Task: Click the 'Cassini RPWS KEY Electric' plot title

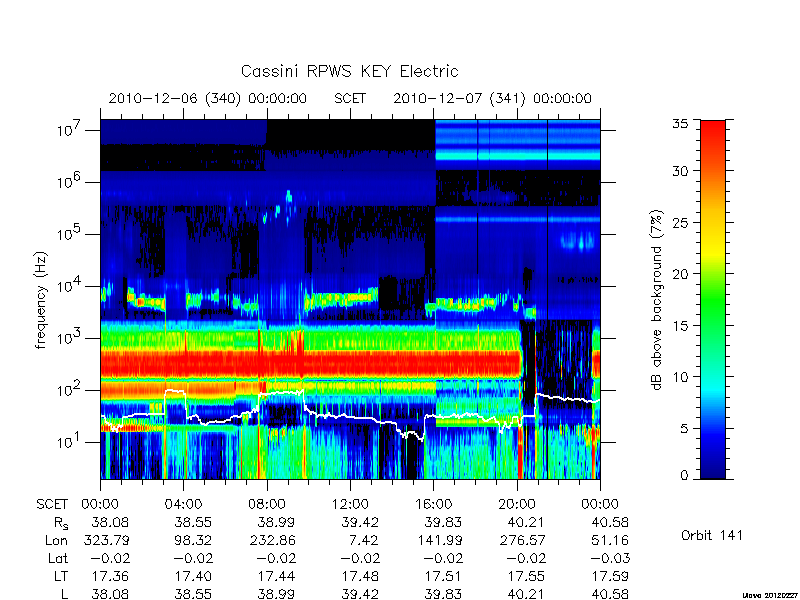Action: 349,71
